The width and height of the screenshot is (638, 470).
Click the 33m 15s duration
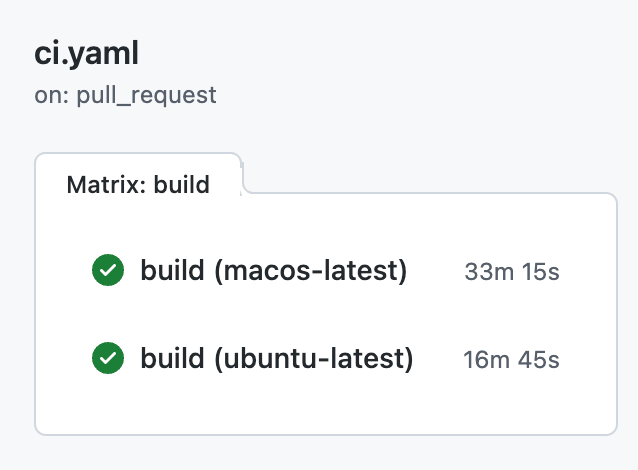tap(512, 271)
